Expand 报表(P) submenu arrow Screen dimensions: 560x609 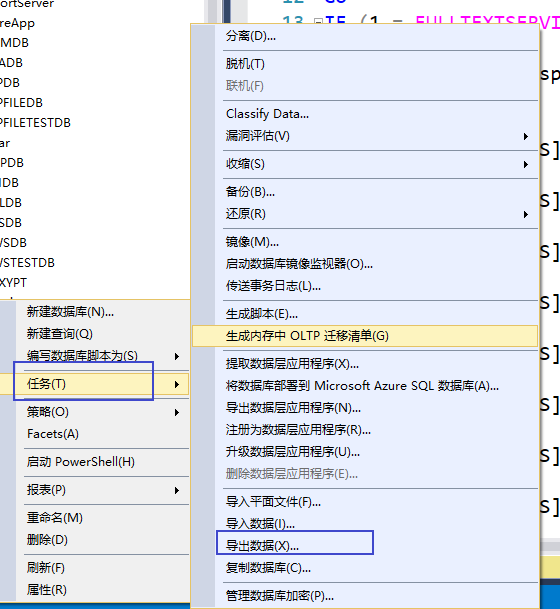point(177,491)
